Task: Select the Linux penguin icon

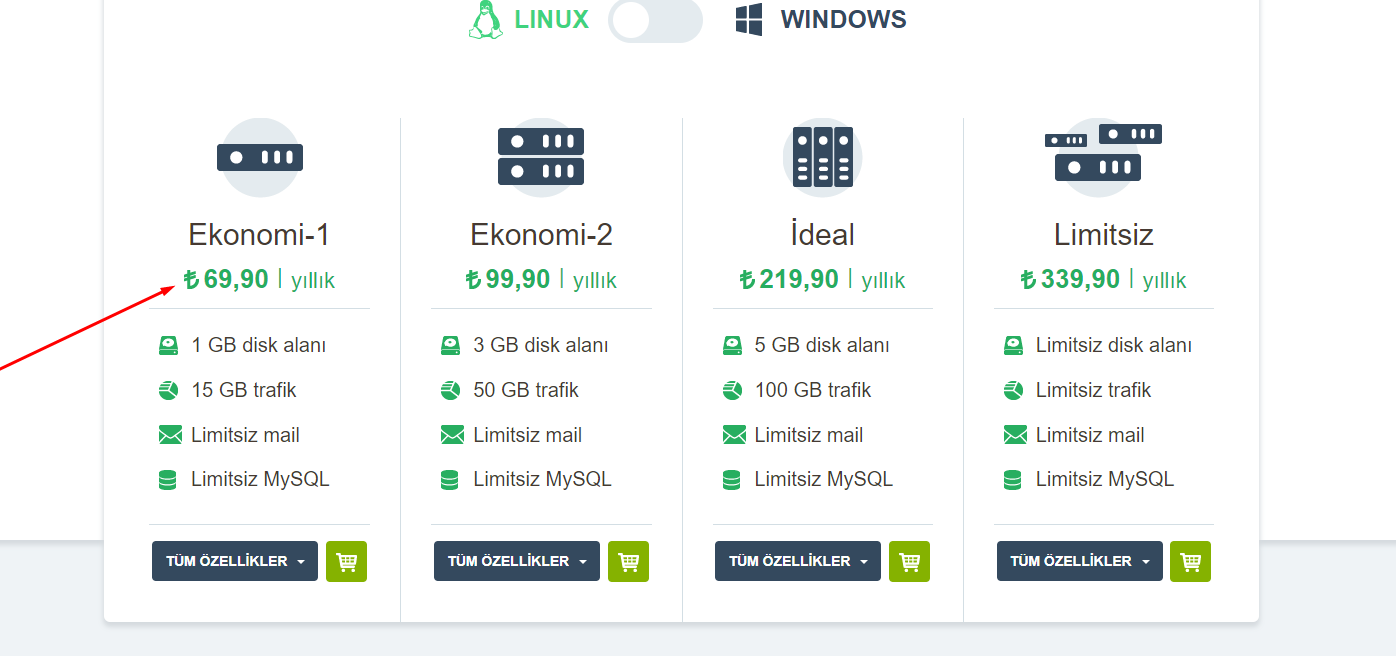Action: point(486,20)
